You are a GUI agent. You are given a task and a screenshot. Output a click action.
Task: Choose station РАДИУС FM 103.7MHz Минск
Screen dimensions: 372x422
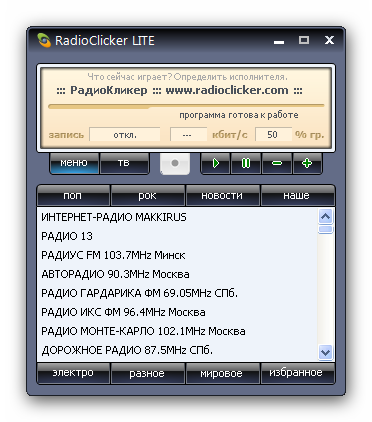coord(177,255)
